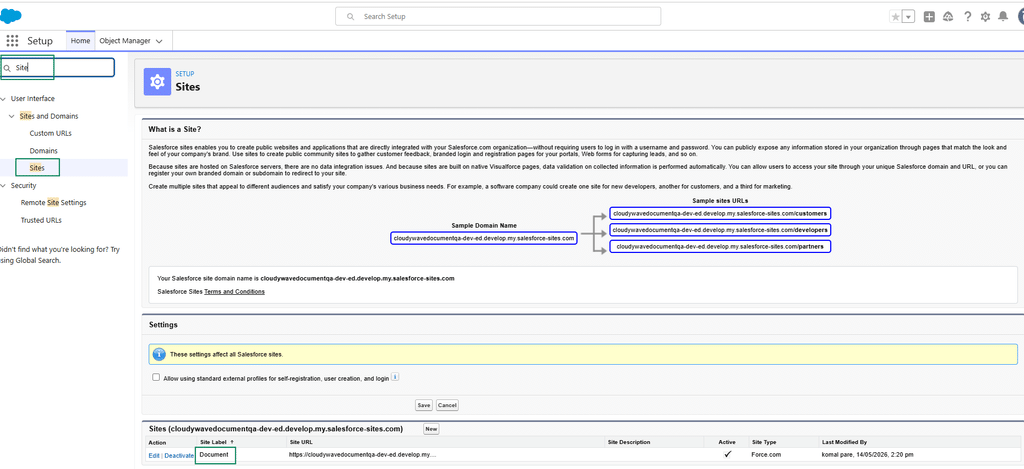Screen dimensions: 1024x469
Task: Click the Active checkmark for the Document site
Action: pyautogui.click(x=728, y=454)
